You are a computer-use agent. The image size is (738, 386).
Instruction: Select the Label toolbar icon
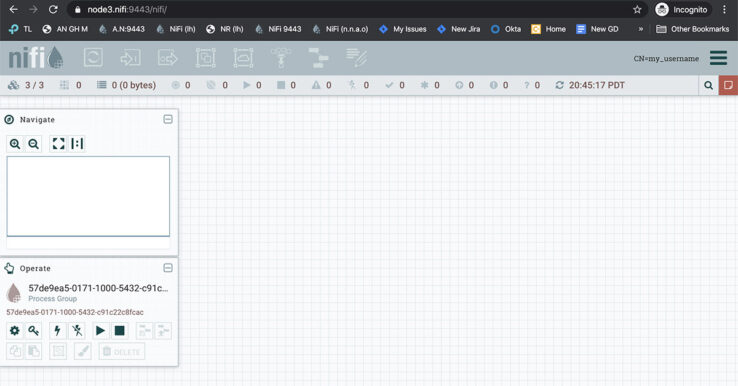pos(356,58)
